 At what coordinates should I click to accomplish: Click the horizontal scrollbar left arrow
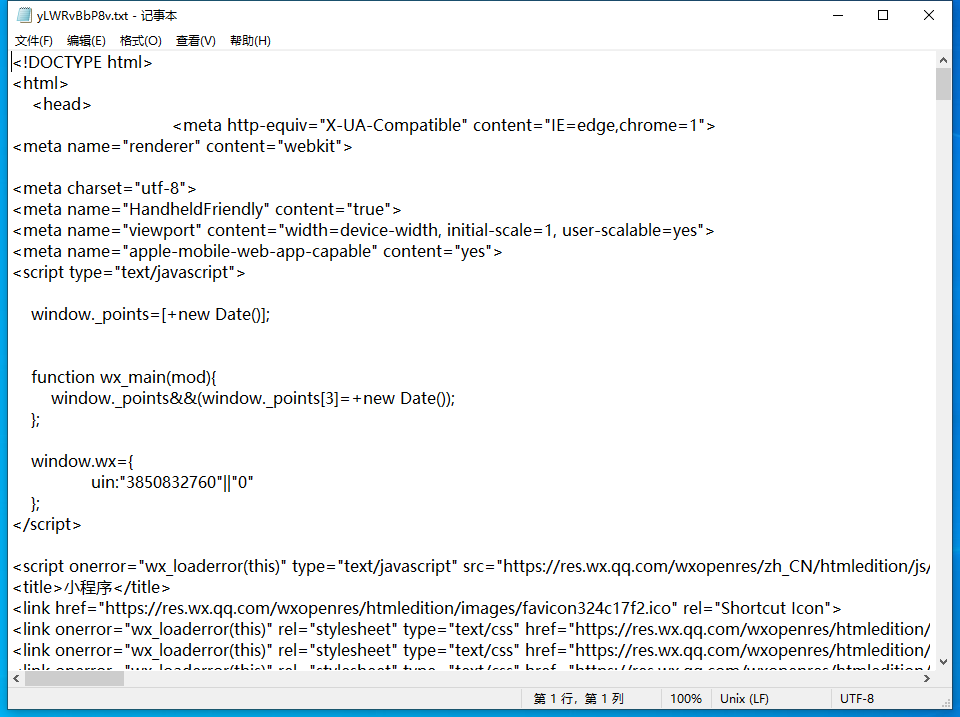point(17,678)
